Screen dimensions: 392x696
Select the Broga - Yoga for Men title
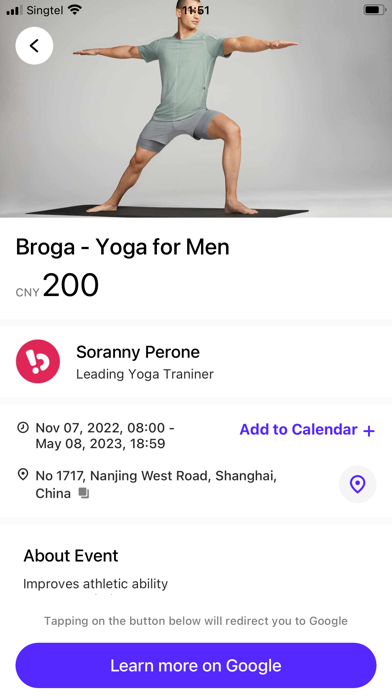tap(123, 247)
